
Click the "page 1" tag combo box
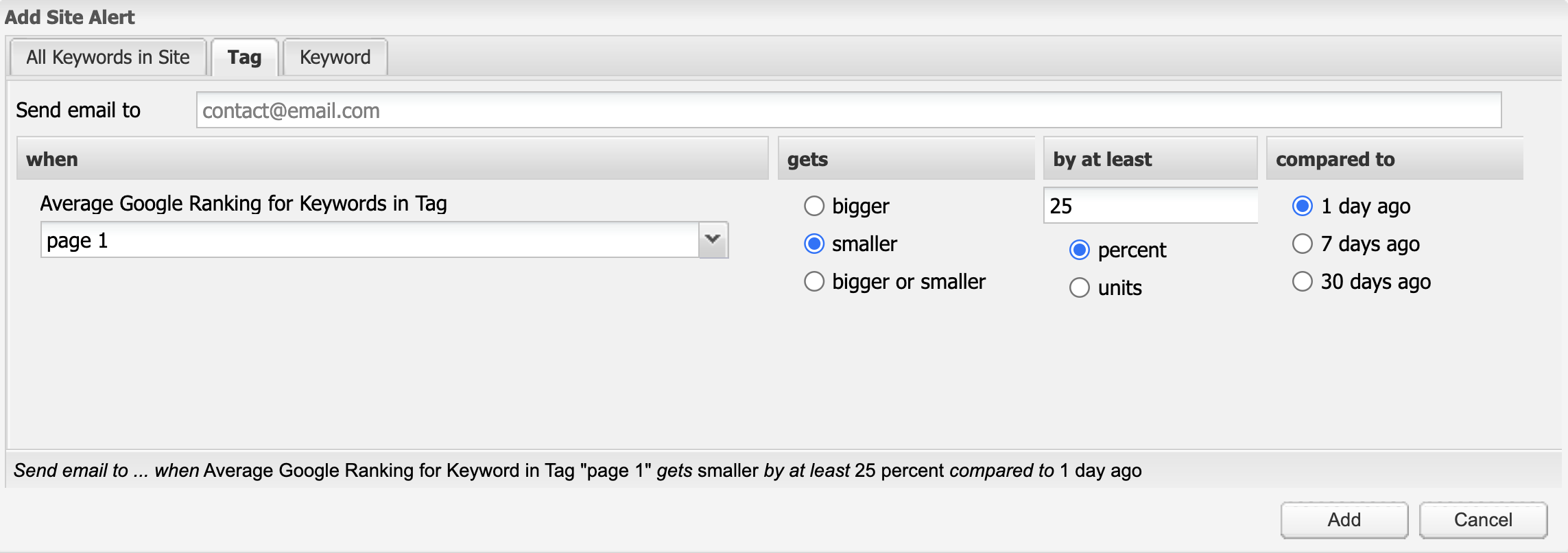tap(369, 240)
